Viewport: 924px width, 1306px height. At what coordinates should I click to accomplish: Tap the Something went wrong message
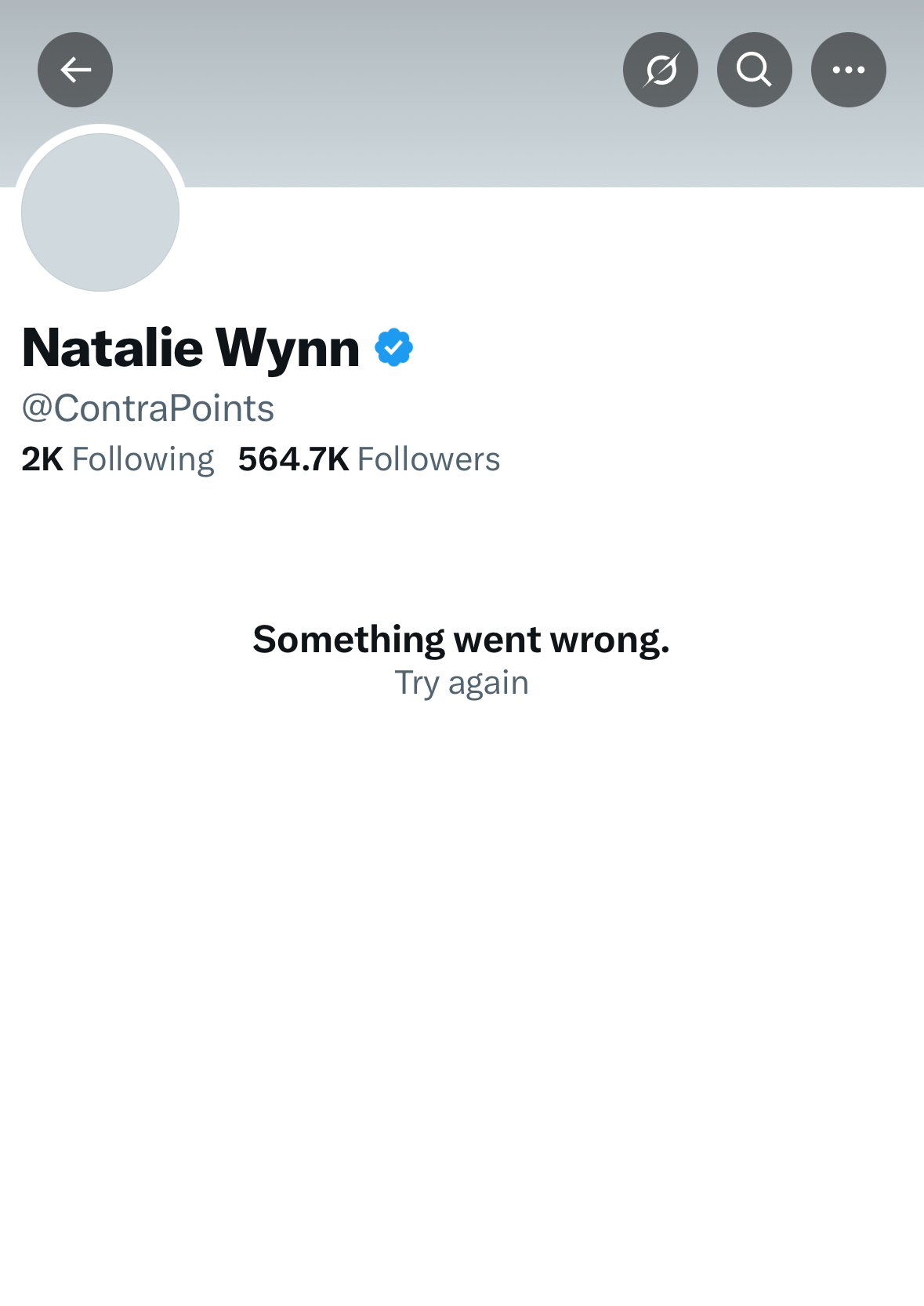[x=461, y=640]
